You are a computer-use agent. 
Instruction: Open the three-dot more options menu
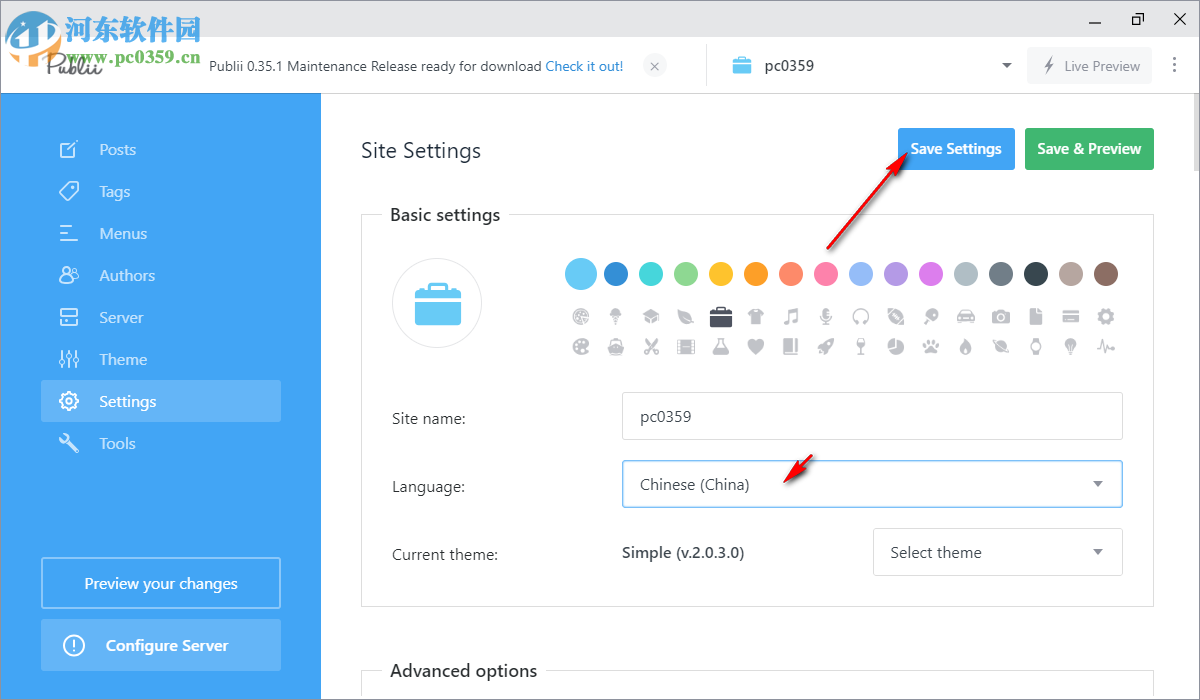coord(1175,65)
